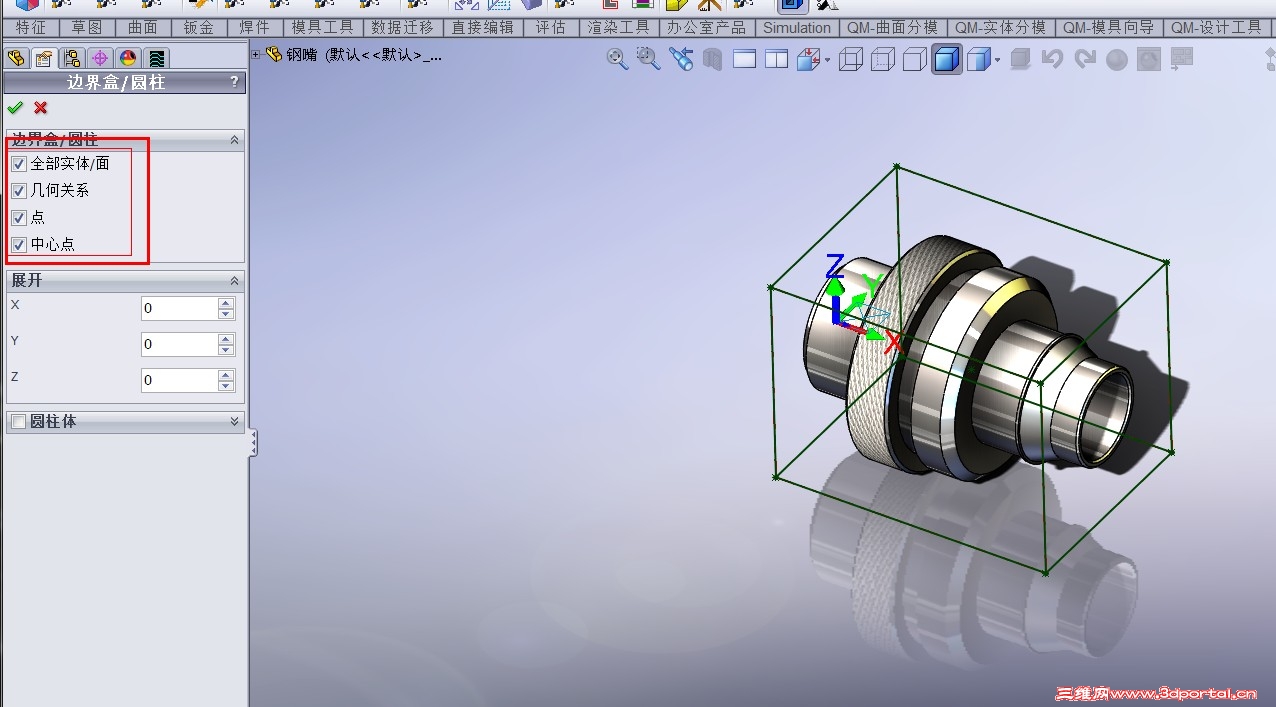This screenshot has height=707, width=1276.
Task: Click the panel collapse handle on splitter
Action: [253, 443]
